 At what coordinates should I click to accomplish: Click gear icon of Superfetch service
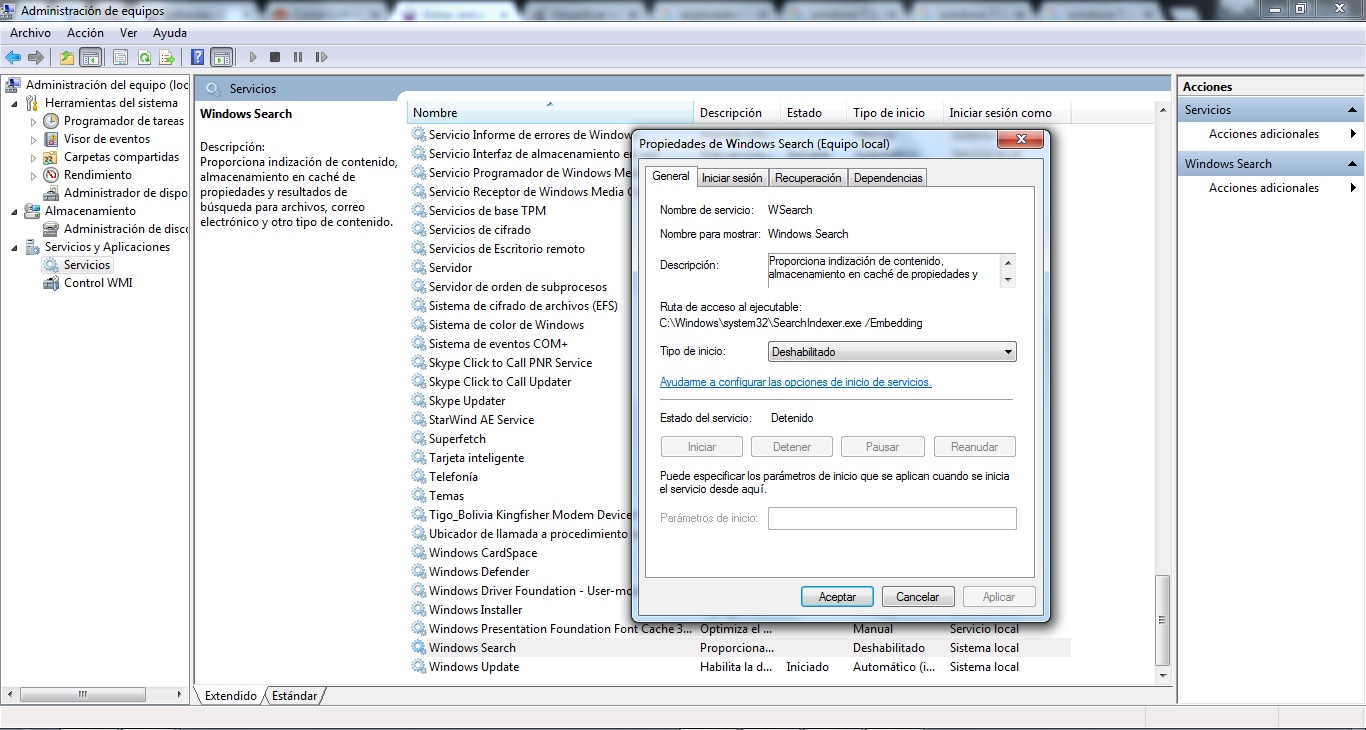pyautogui.click(x=419, y=439)
